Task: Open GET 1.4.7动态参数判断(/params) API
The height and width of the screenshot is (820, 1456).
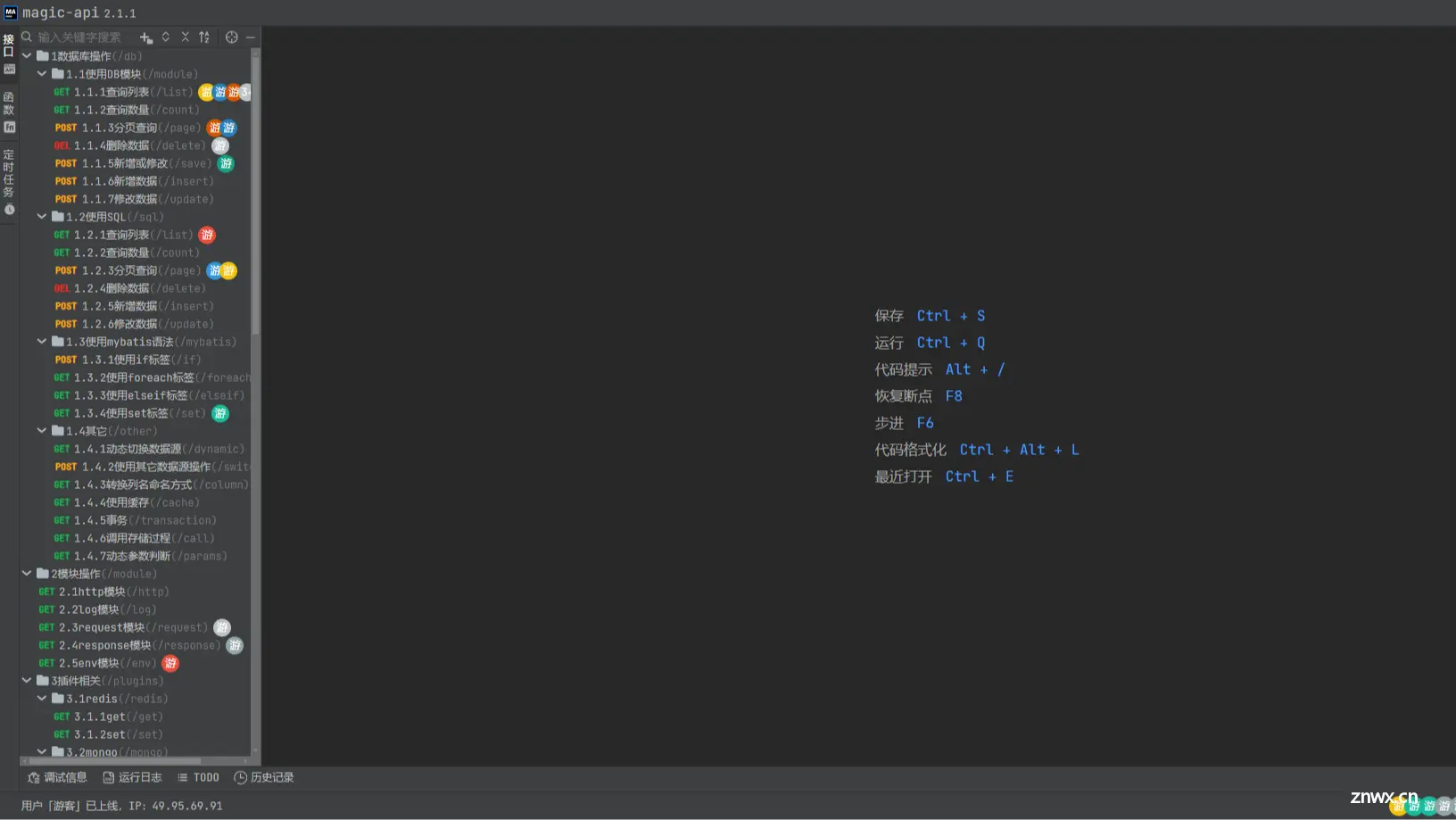Action: coord(140,556)
